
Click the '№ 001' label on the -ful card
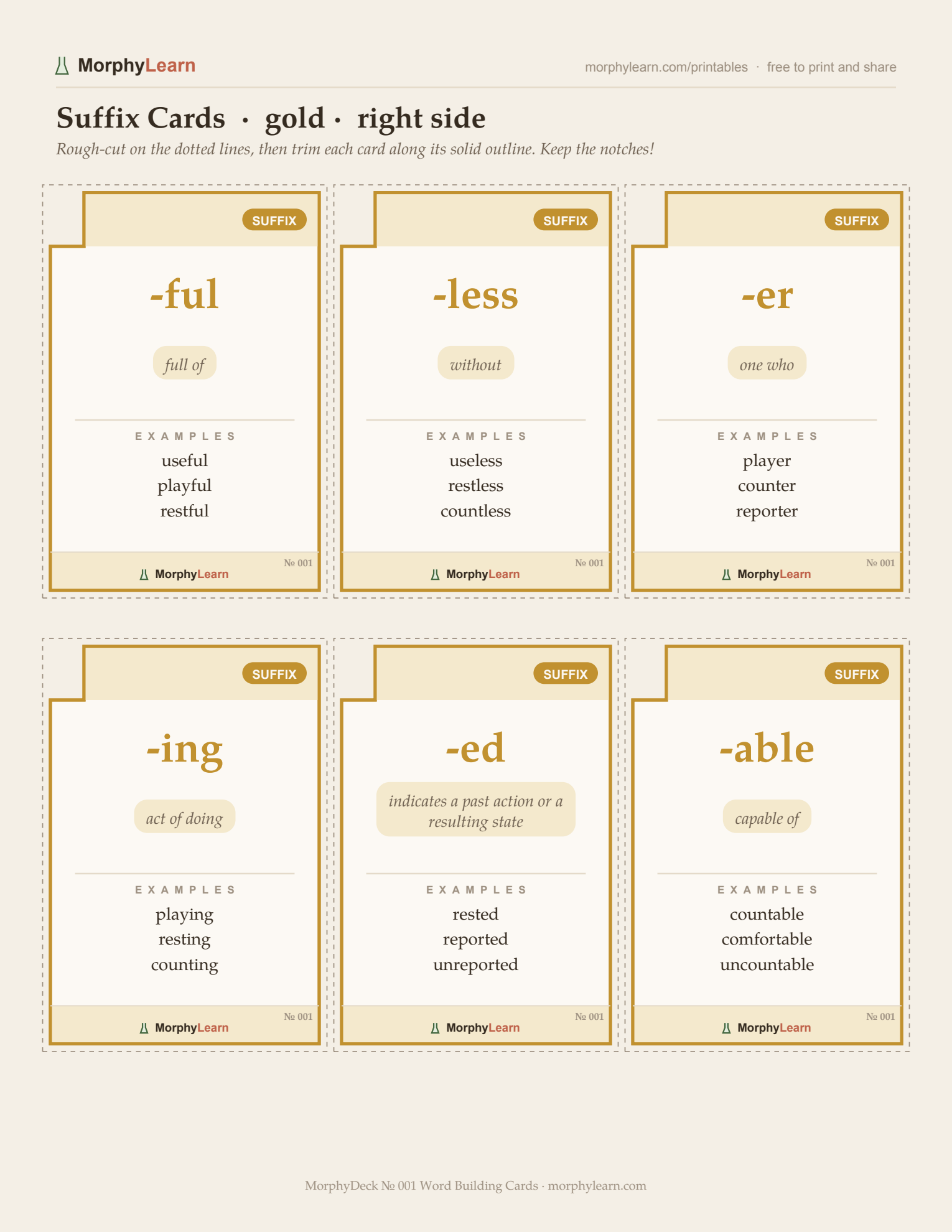(298, 563)
